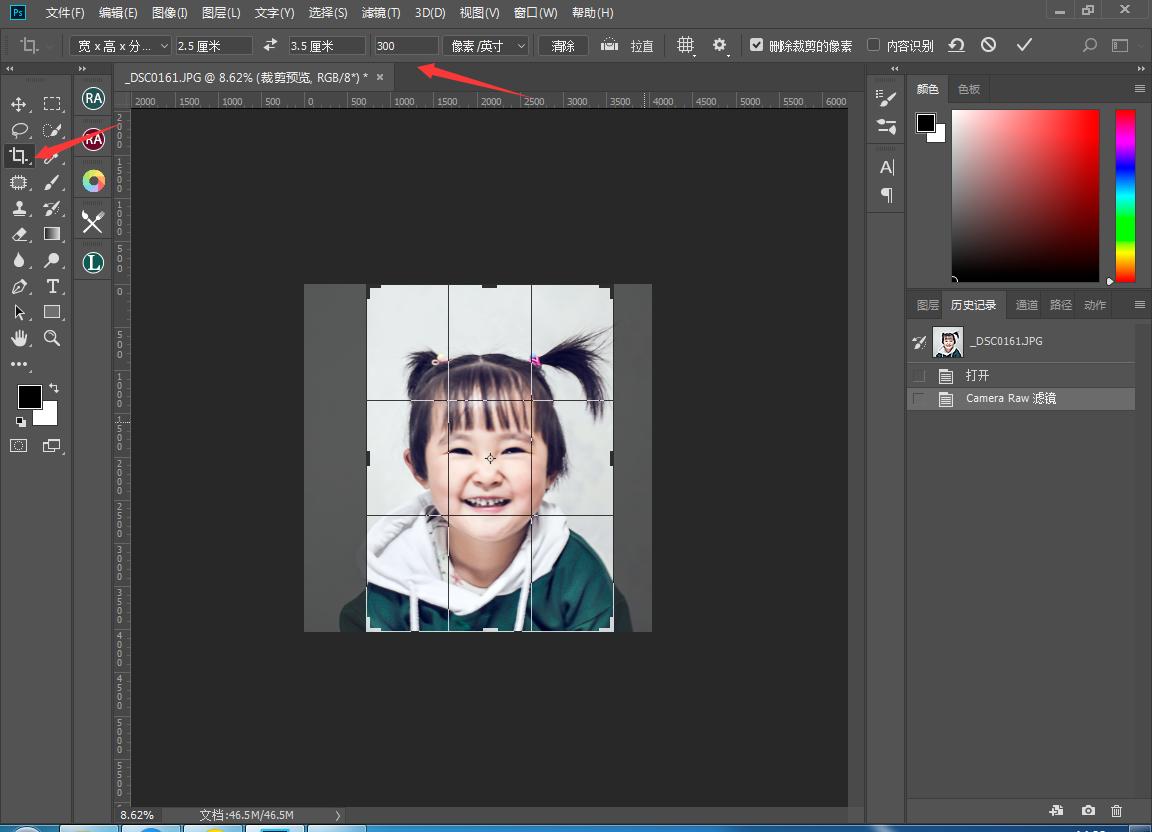The image size is (1152, 832).
Task: Swap width and height crop values
Action: pyautogui.click(x=270, y=45)
